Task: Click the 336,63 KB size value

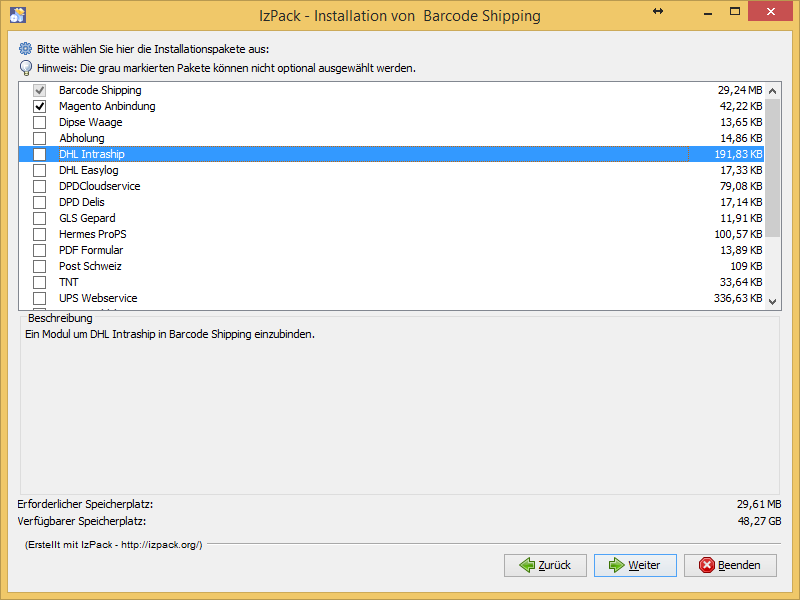Action: (x=738, y=298)
